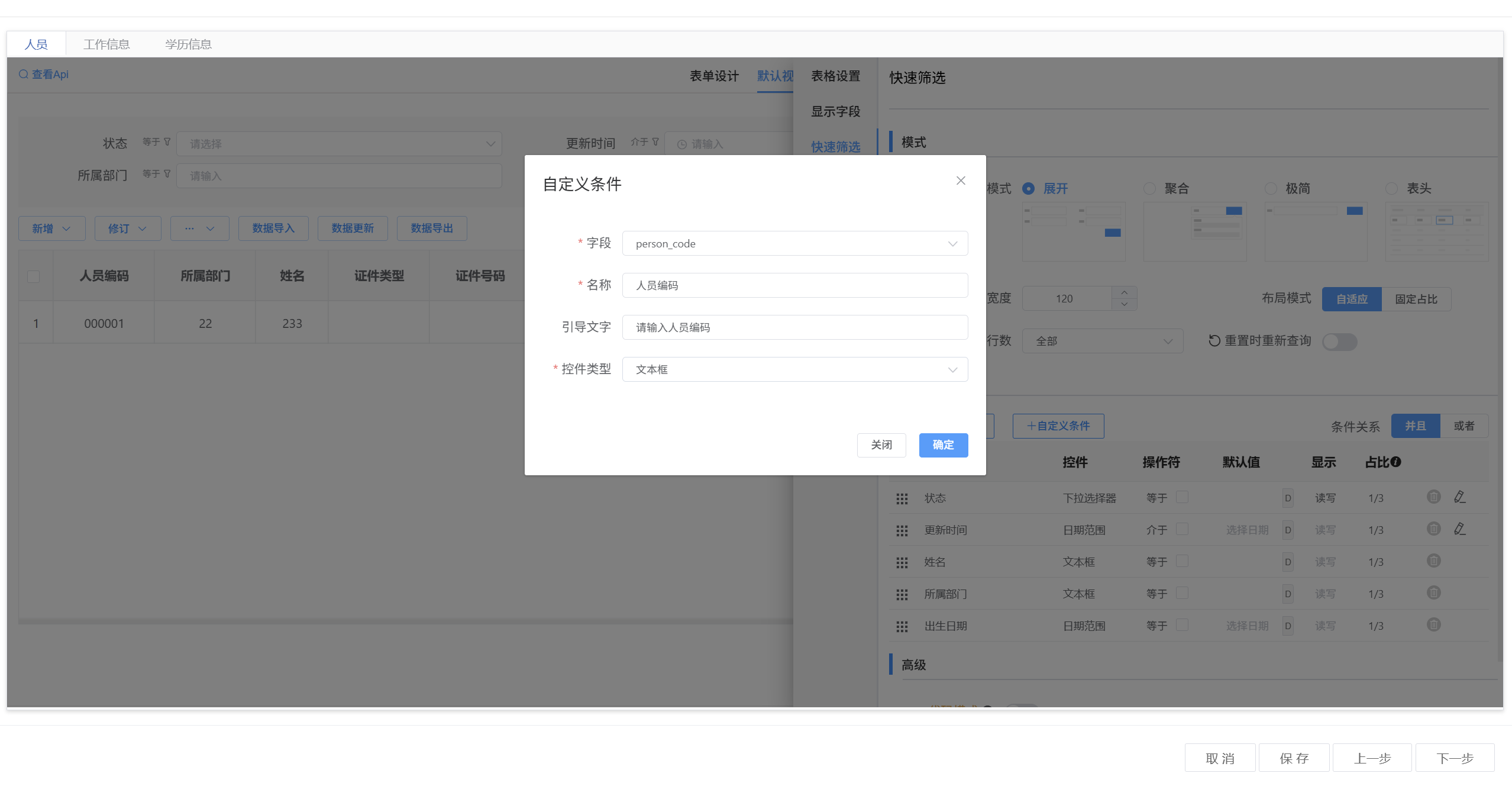Viewport: 1512px width, 786px height.
Task: Open the 显示字段 side menu item
Action: 835,112
